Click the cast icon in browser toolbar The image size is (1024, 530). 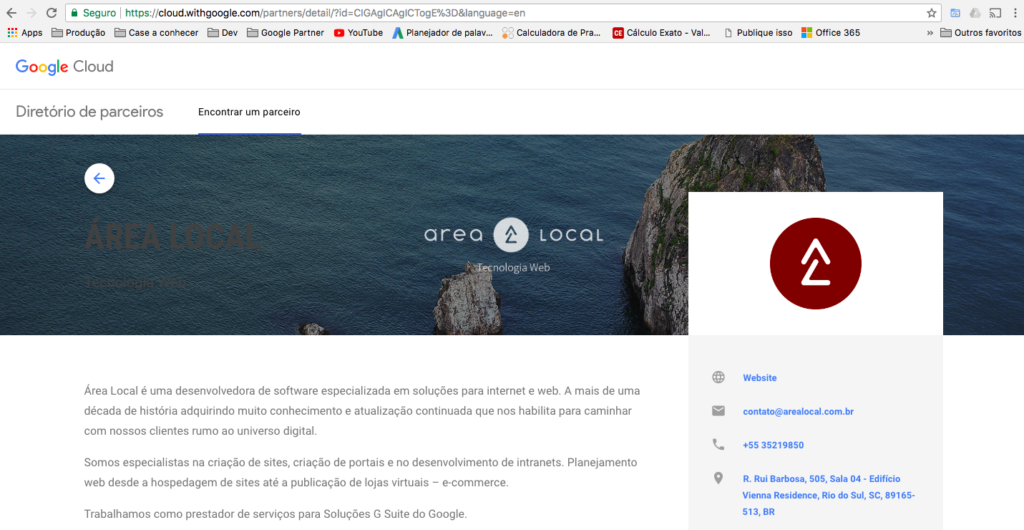point(995,13)
